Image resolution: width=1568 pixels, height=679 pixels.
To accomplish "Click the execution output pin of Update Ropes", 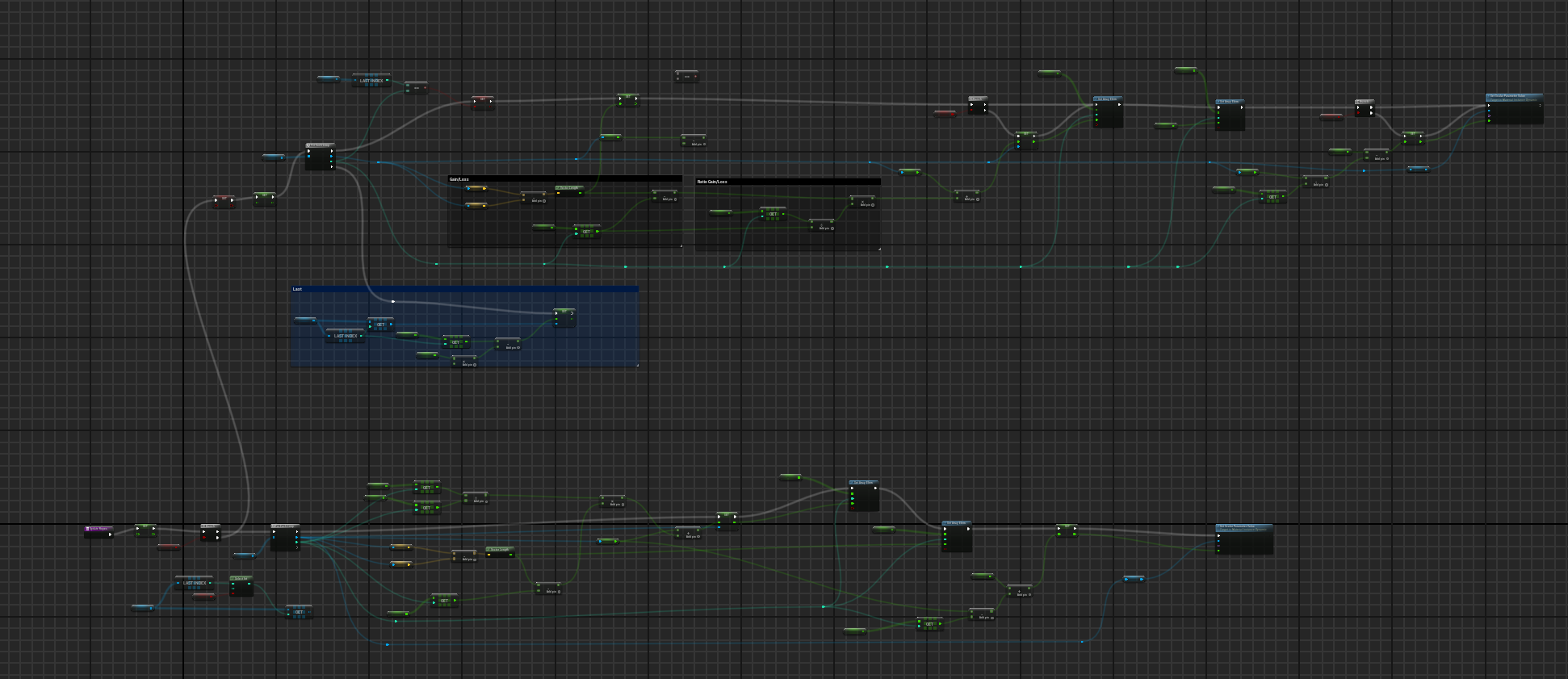I will click(x=111, y=534).
